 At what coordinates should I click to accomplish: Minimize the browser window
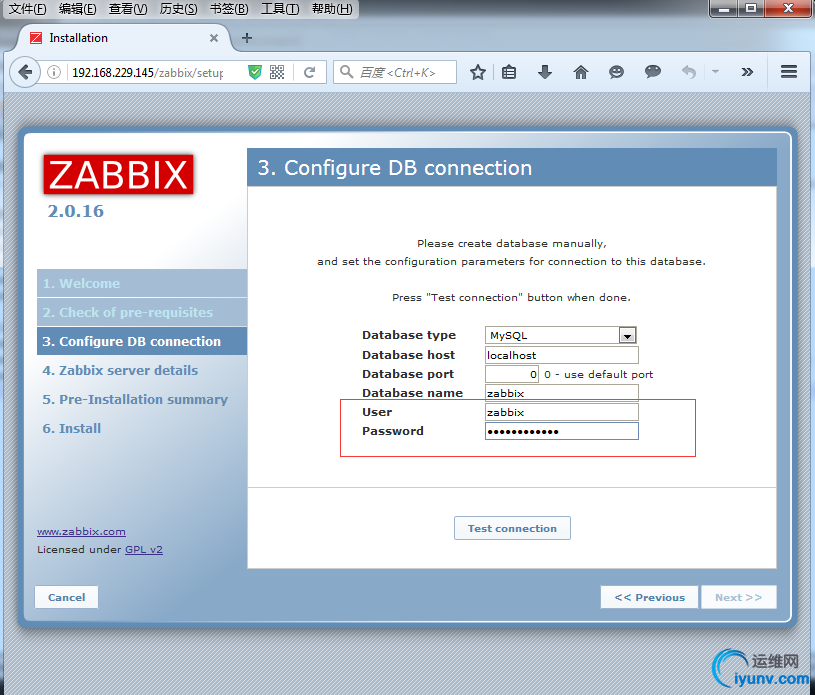click(724, 8)
